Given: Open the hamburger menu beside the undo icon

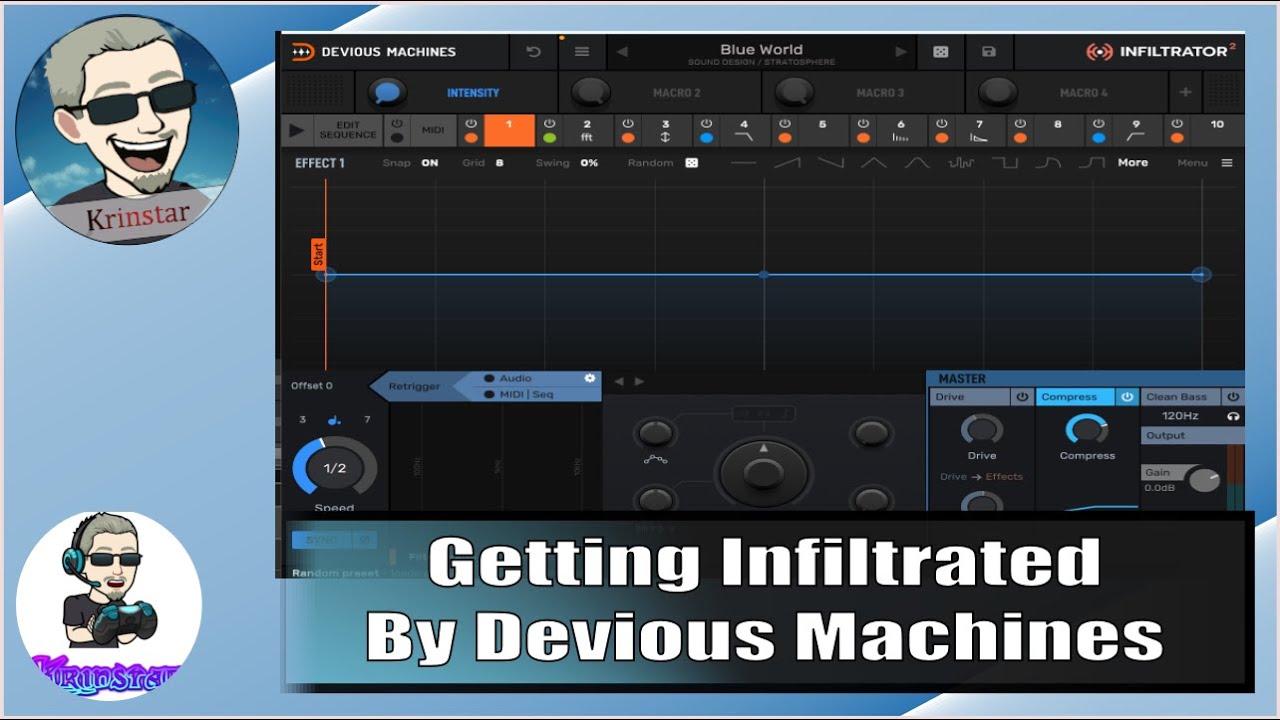Looking at the screenshot, I should 582,52.
